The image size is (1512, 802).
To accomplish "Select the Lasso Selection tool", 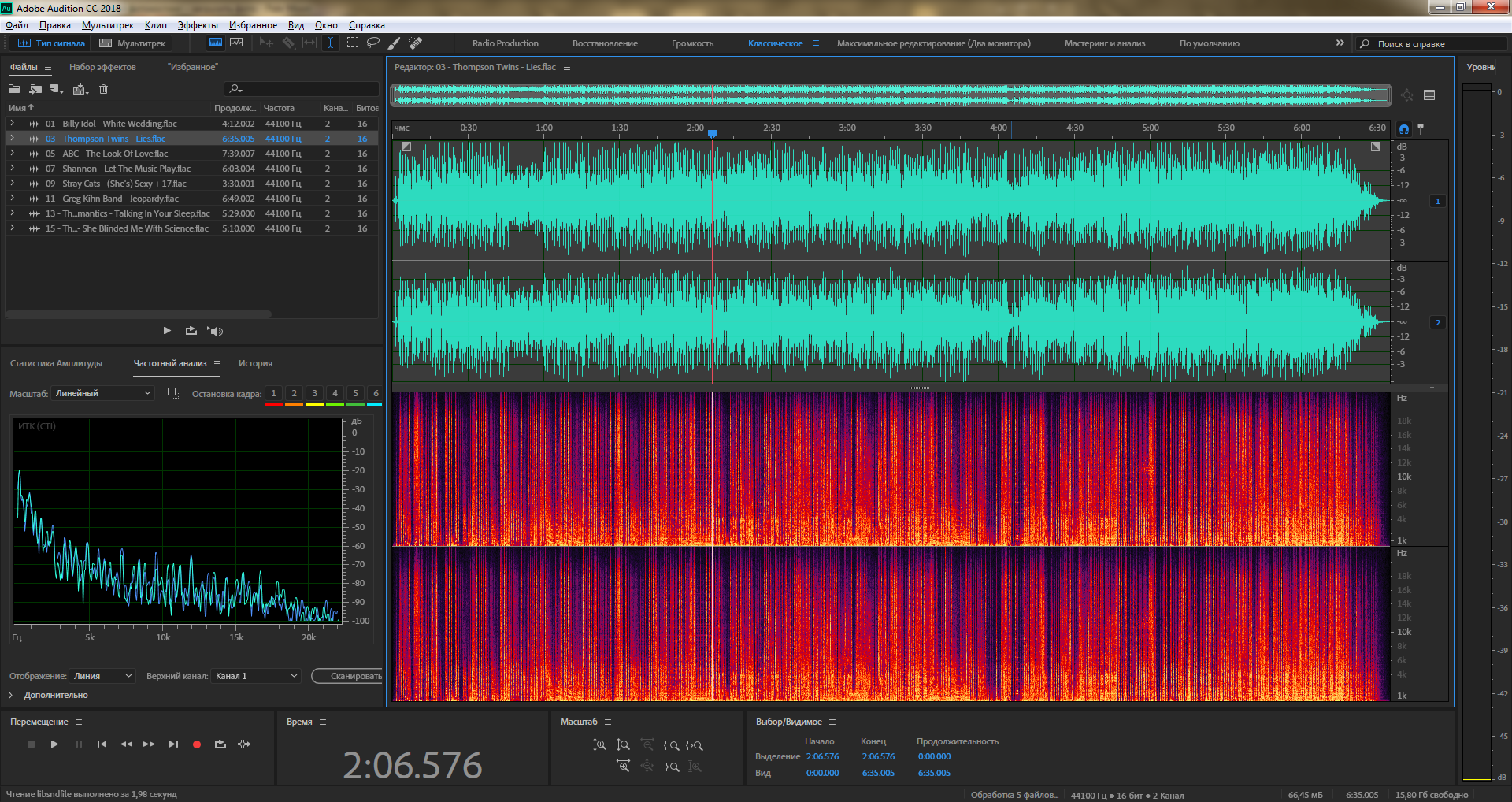I will [x=373, y=43].
